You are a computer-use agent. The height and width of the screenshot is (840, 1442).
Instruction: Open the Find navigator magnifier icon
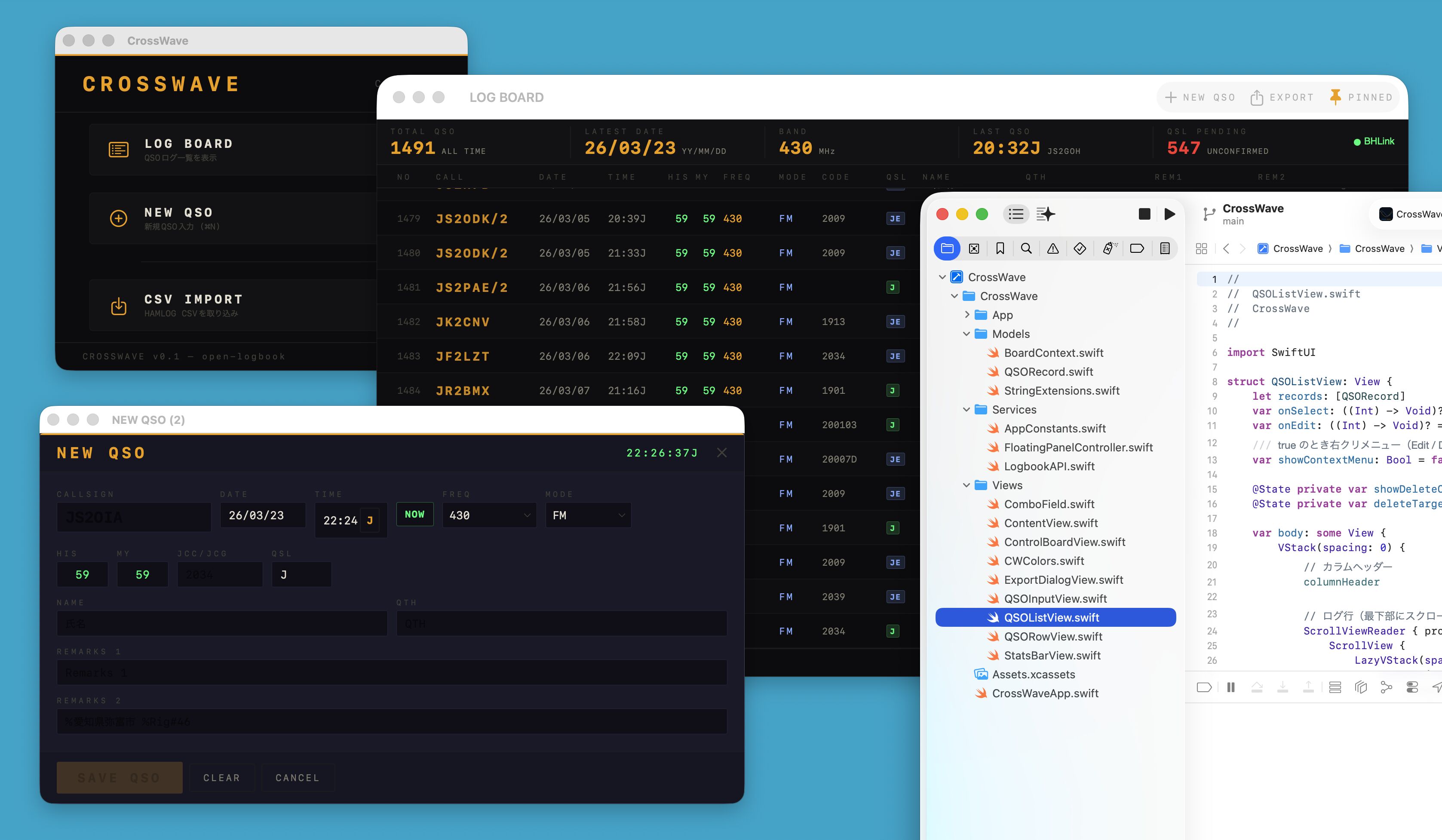point(1026,248)
